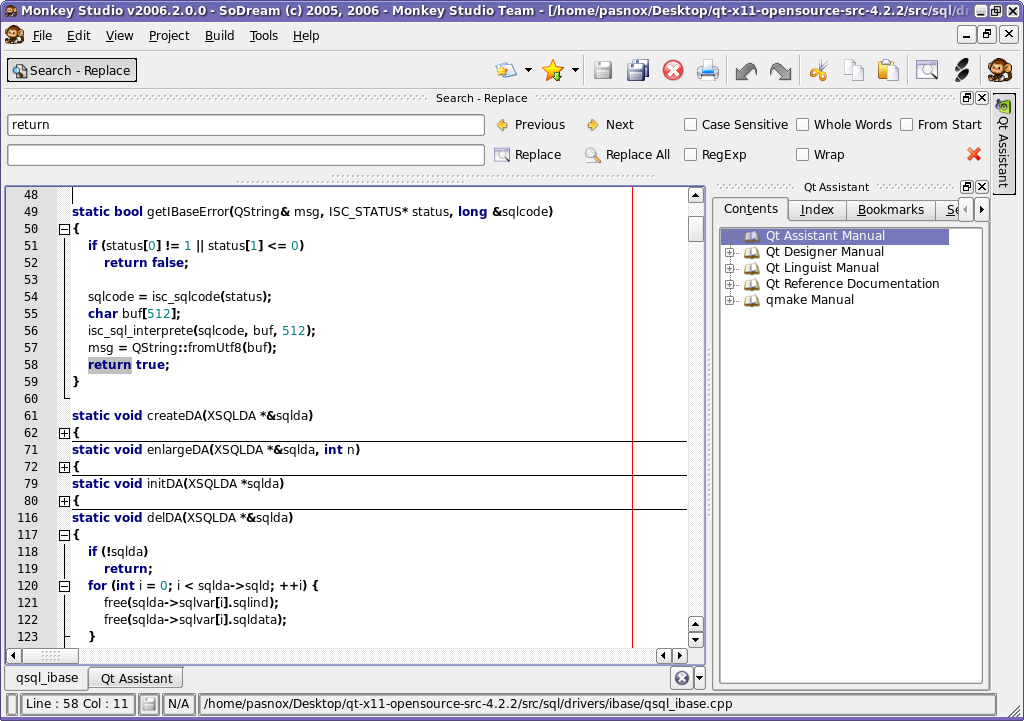Float the Search - Replace dock panel
The width and height of the screenshot is (1024, 721).
967,98
